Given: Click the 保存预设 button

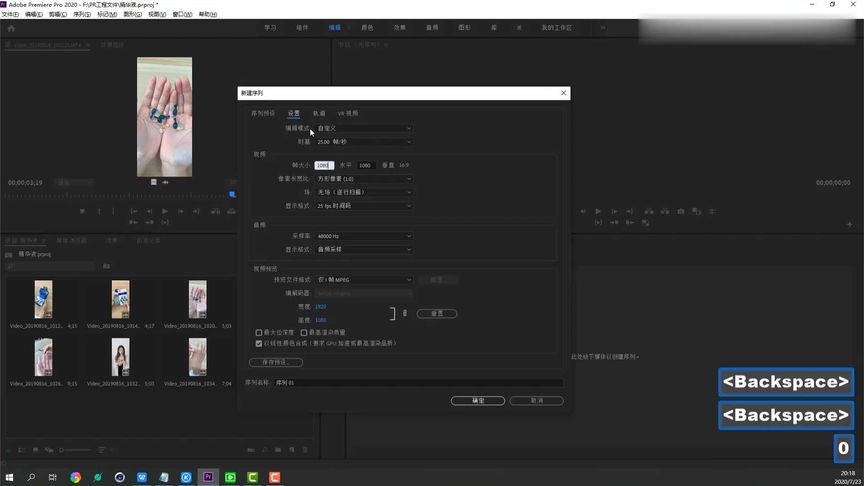Looking at the screenshot, I should 275,362.
